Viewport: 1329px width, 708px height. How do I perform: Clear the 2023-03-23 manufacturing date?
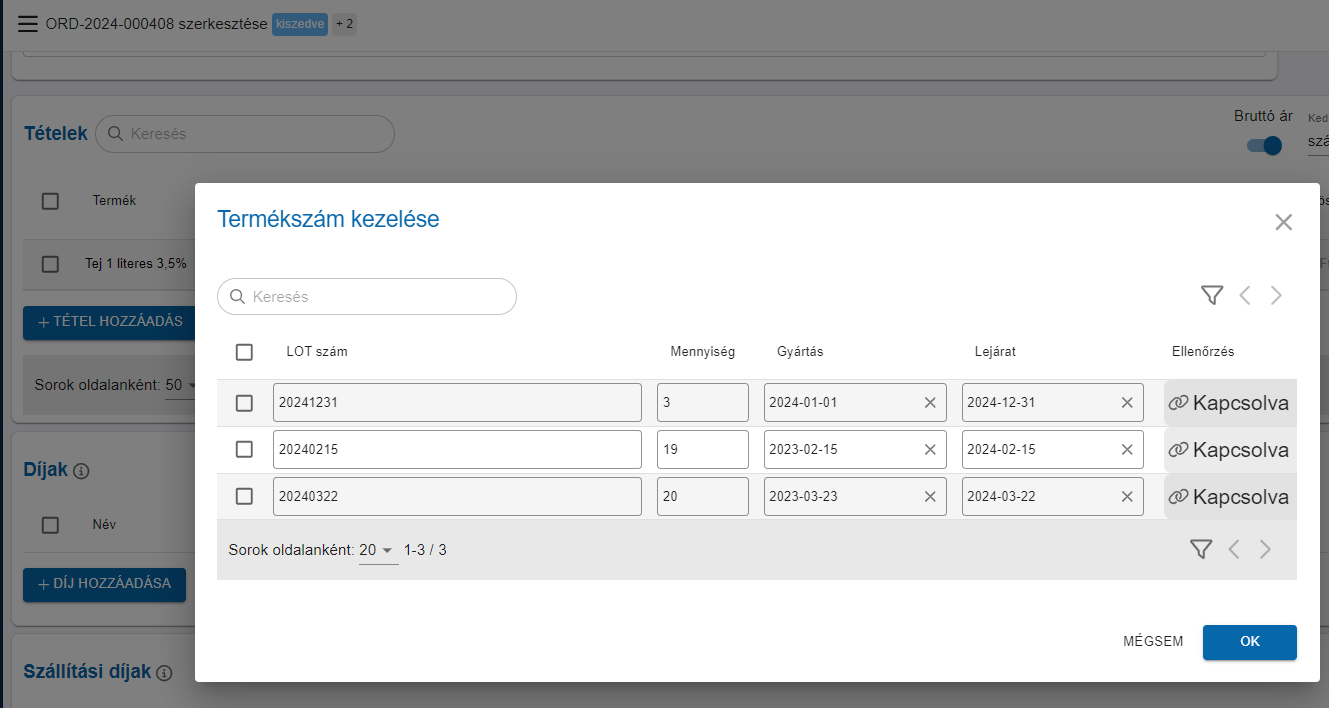(930, 496)
